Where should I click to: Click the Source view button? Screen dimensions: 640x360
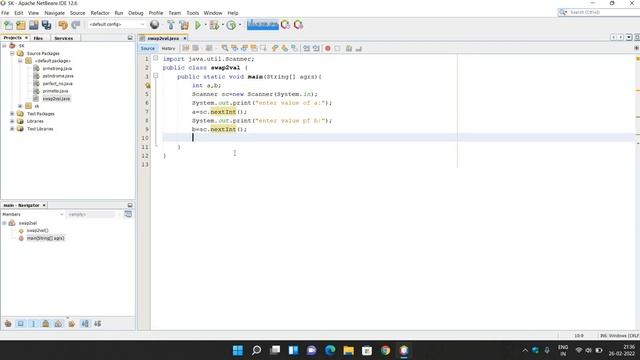[x=147, y=49]
